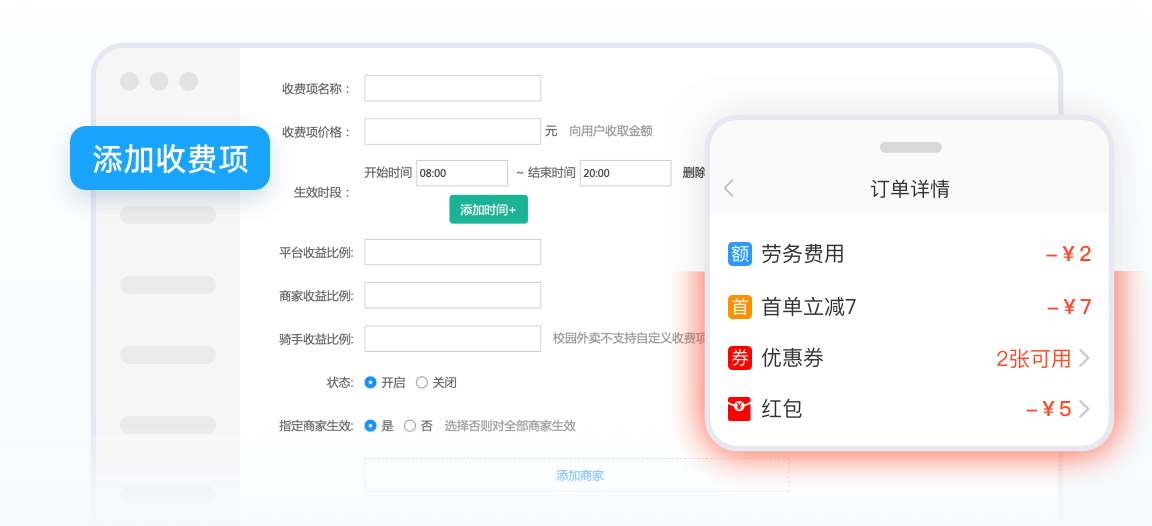
Task: Set the 结束时间 field showing 20:00
Action: pyautogui.click(x=625, y=173)
